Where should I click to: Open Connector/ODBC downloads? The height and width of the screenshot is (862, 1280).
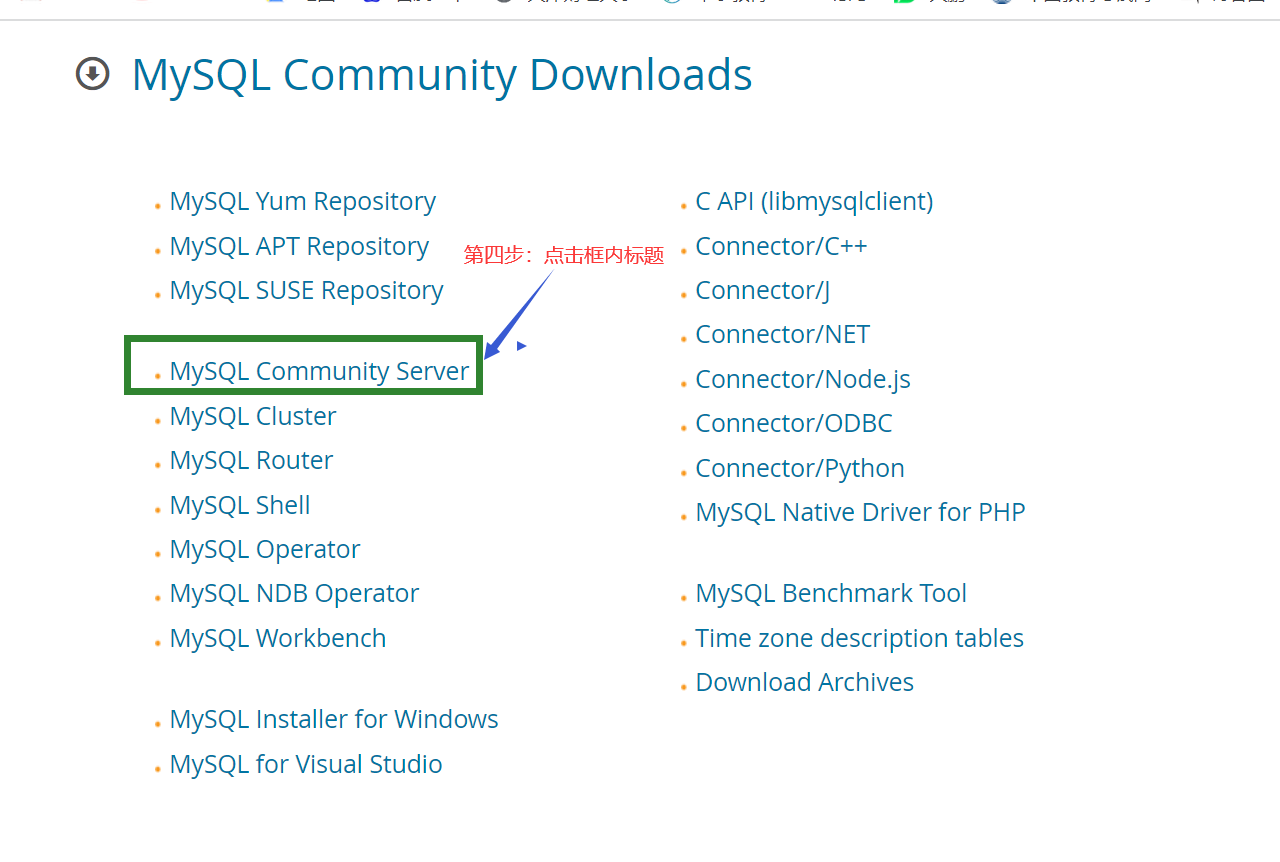pyautogui.click(x=794, y=423)
